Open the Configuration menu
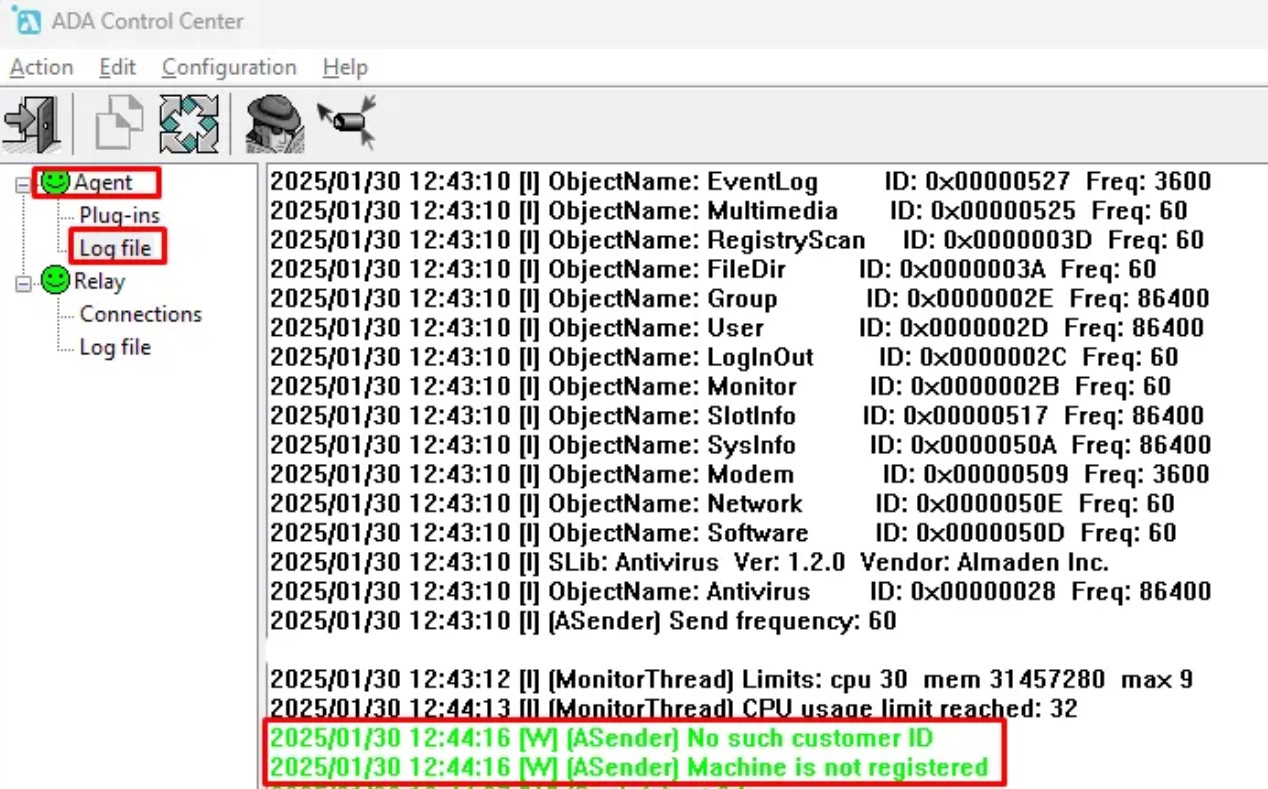 click(x=228, y=67)
